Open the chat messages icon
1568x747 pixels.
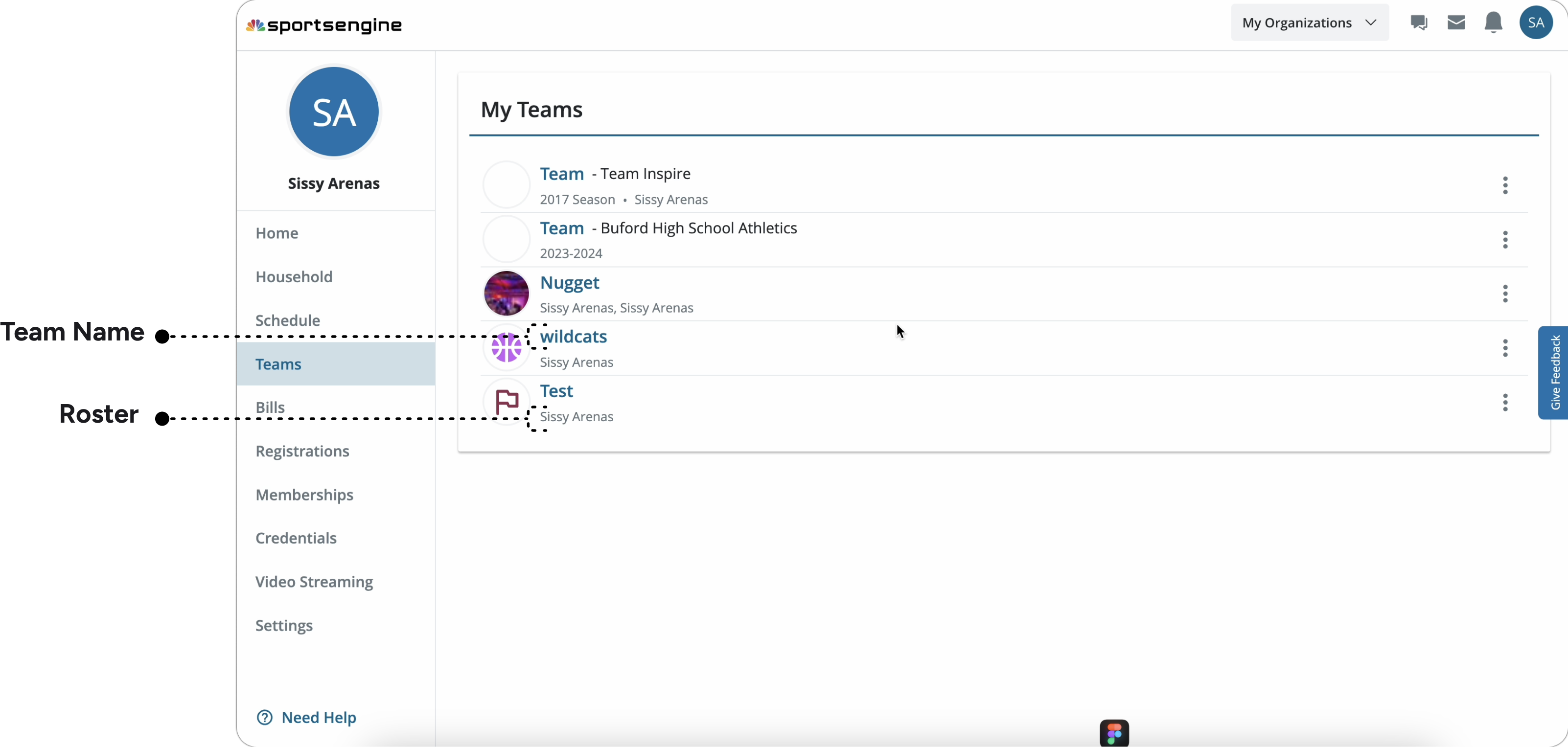click(1418, 23)
